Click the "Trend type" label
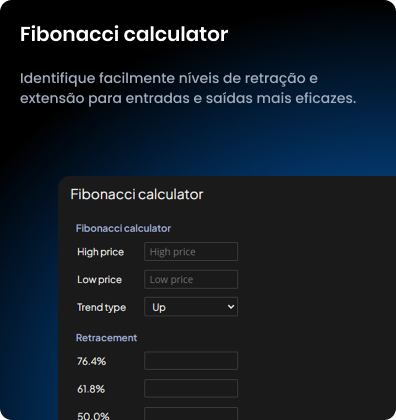Screen dimensions: 396x420 tap(101, 307)
